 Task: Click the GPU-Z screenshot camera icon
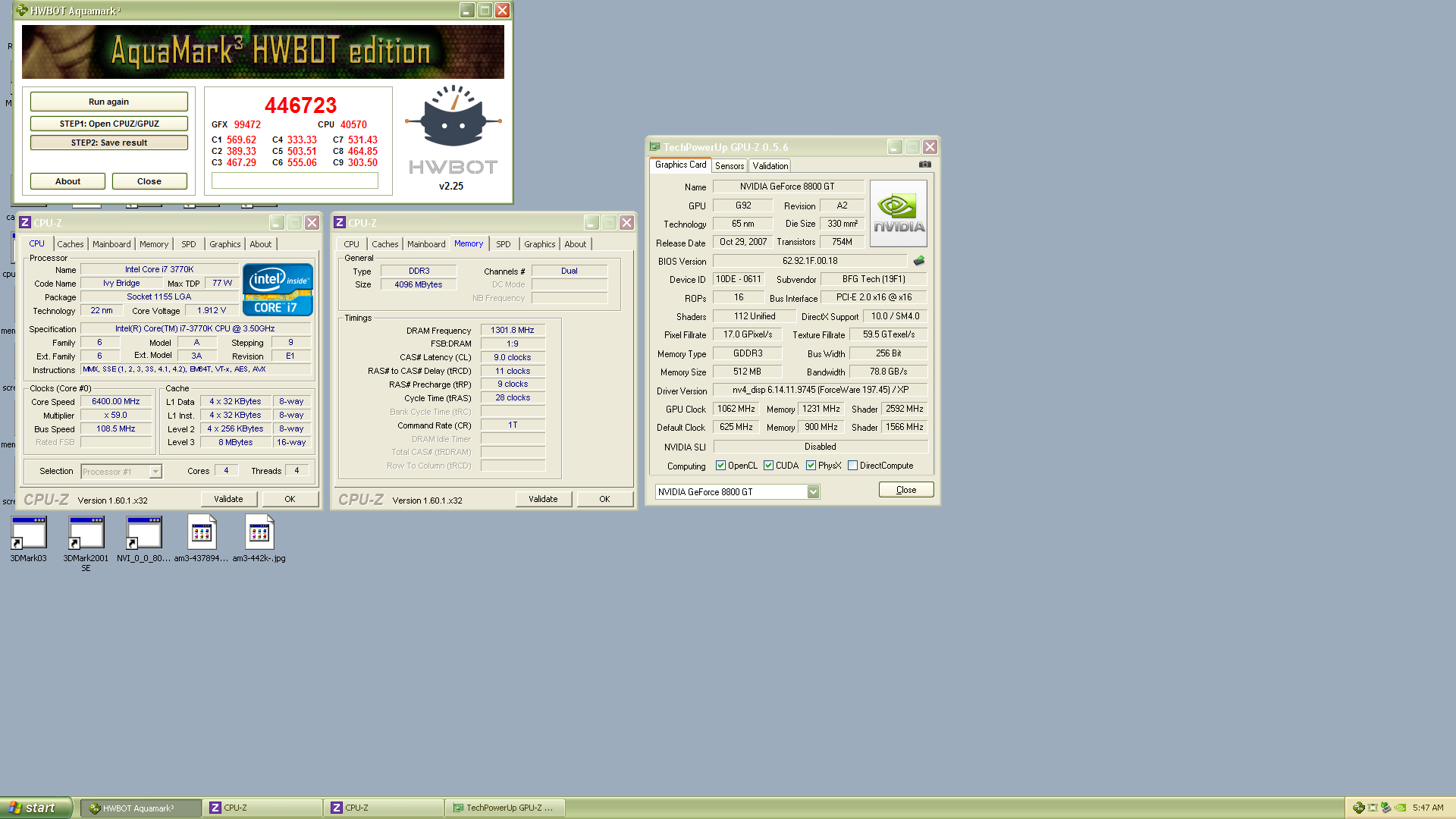(925, 165)
